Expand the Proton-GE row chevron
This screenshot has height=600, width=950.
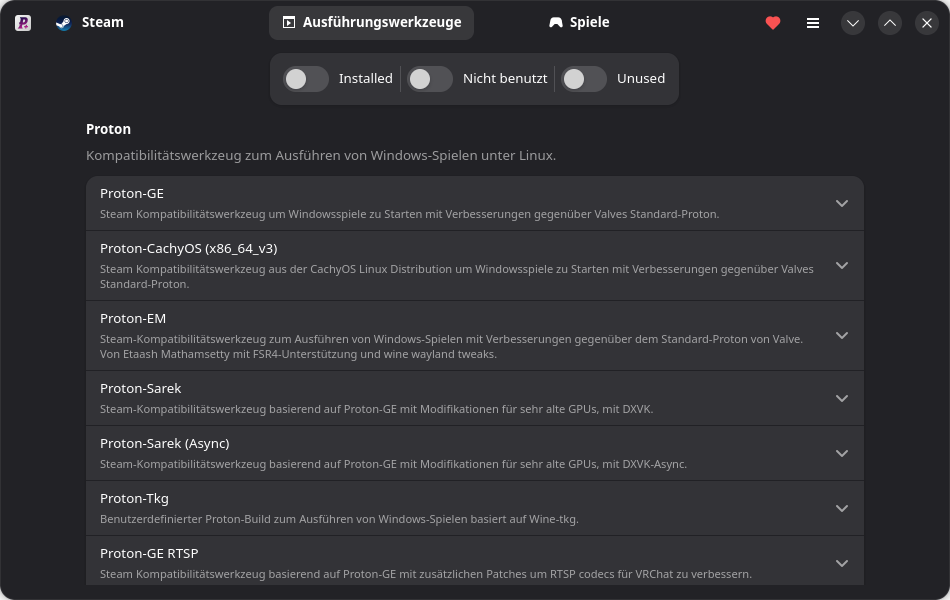coord(842,204)
